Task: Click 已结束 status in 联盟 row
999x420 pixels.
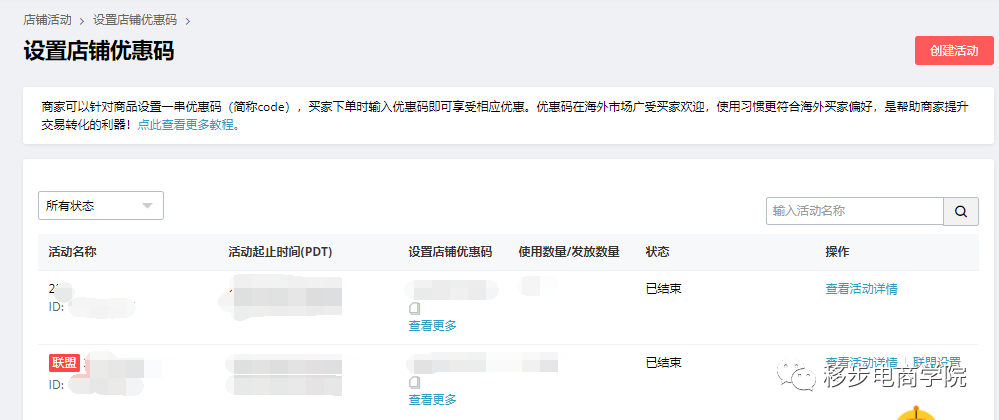Action: coord(663,363)
